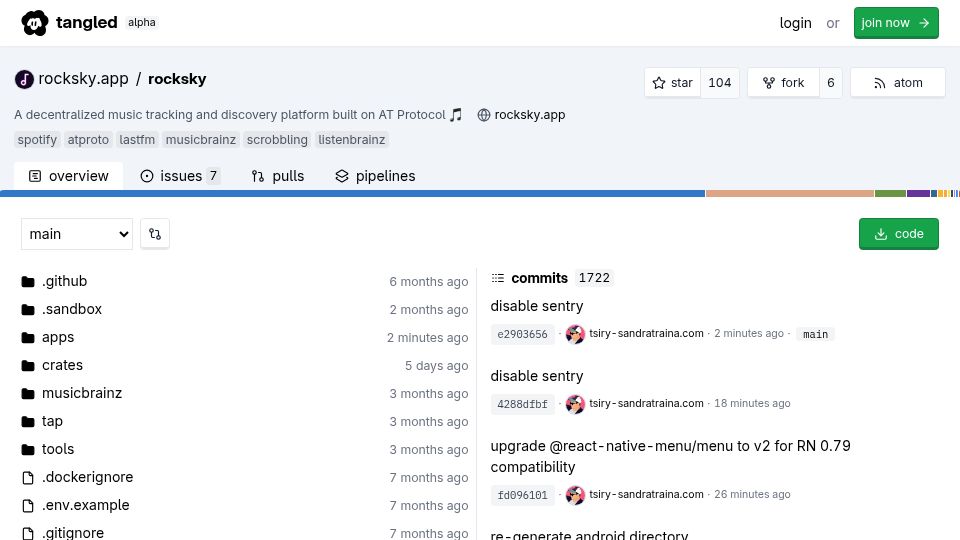Open commit hash fd096101
Image resolution: width=960 pixels, height=540 pixels.
(522, 495)
